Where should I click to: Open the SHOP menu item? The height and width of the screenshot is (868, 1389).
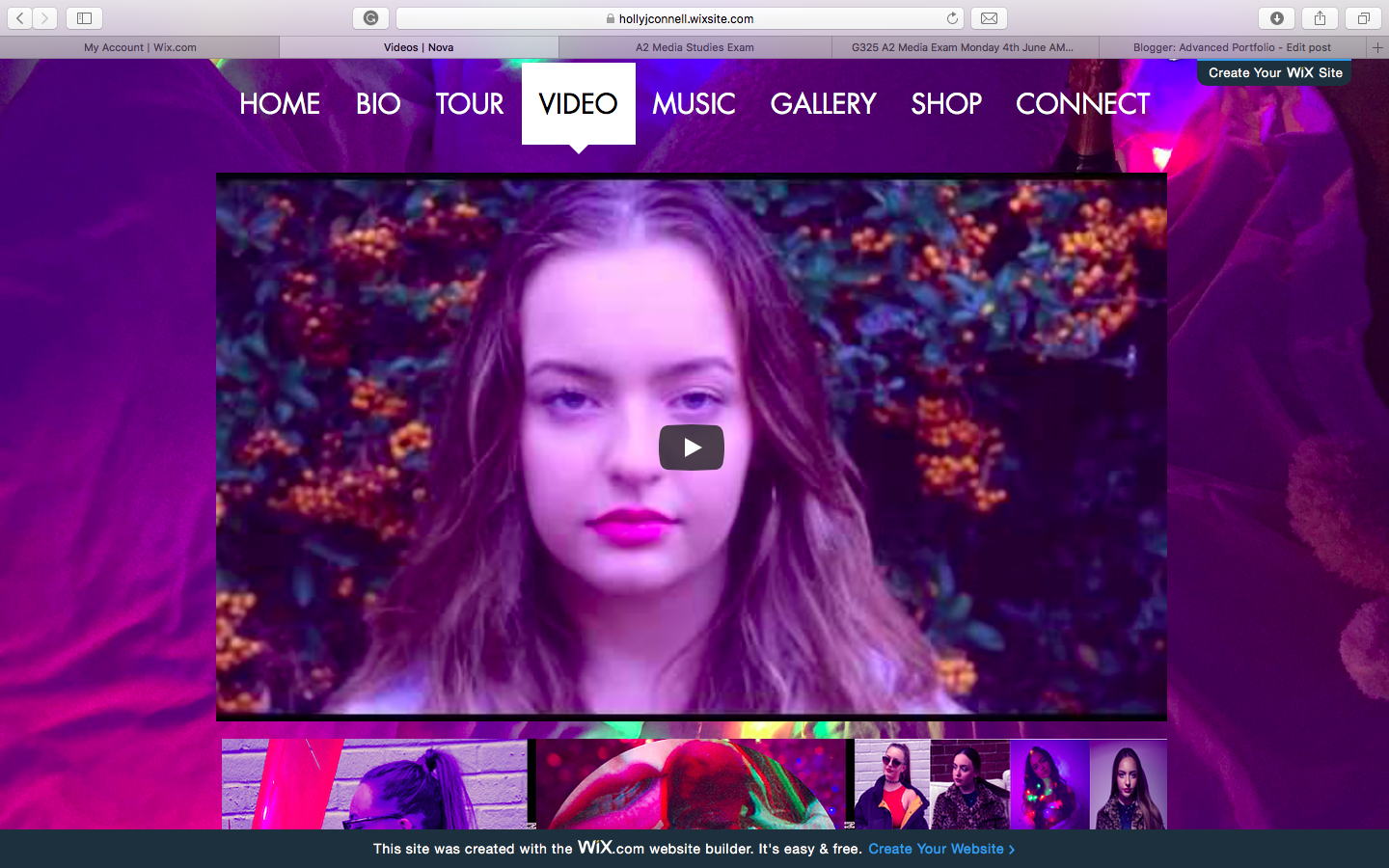946,103
